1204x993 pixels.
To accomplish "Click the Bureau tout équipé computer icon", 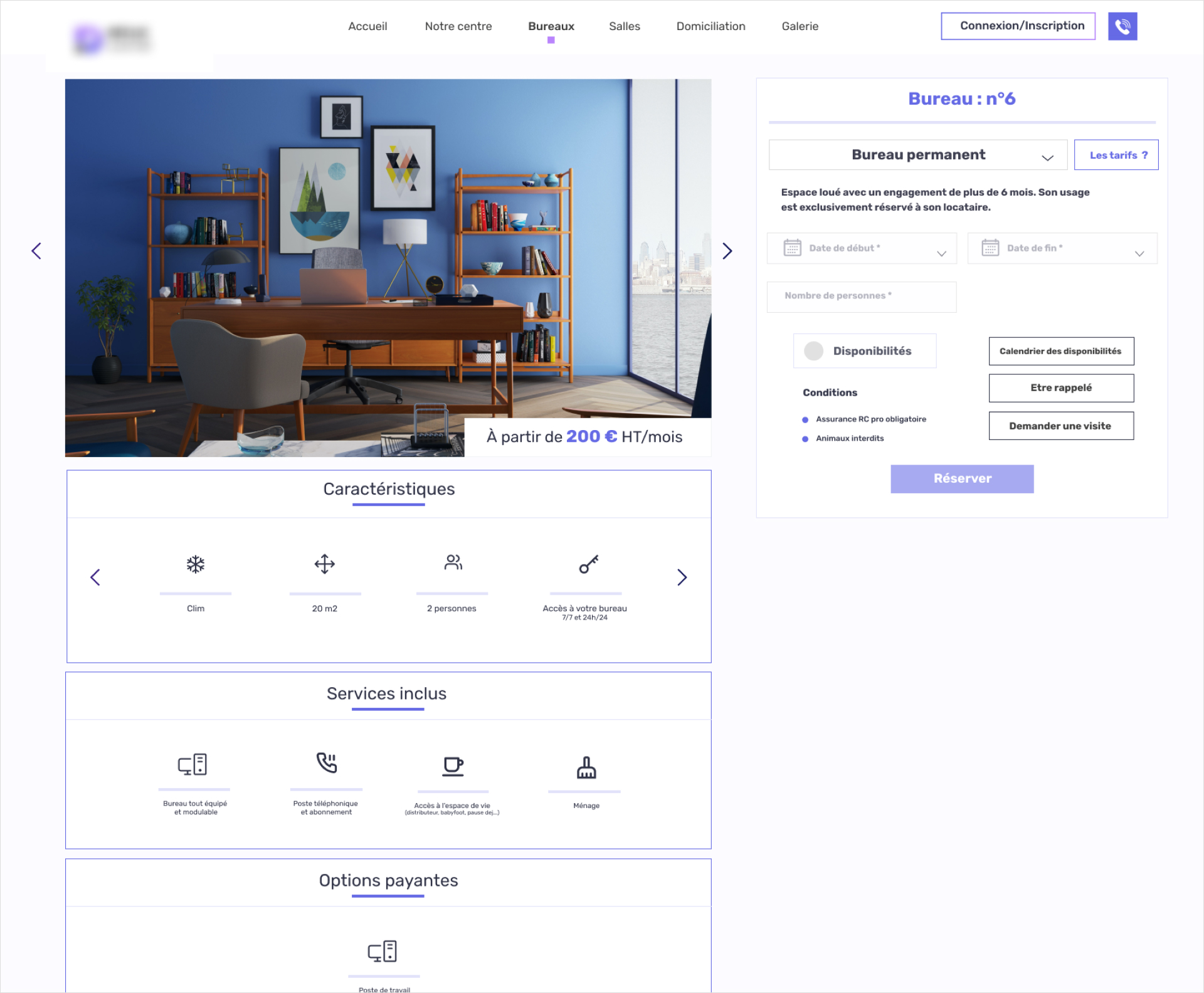I will (193, 764).
